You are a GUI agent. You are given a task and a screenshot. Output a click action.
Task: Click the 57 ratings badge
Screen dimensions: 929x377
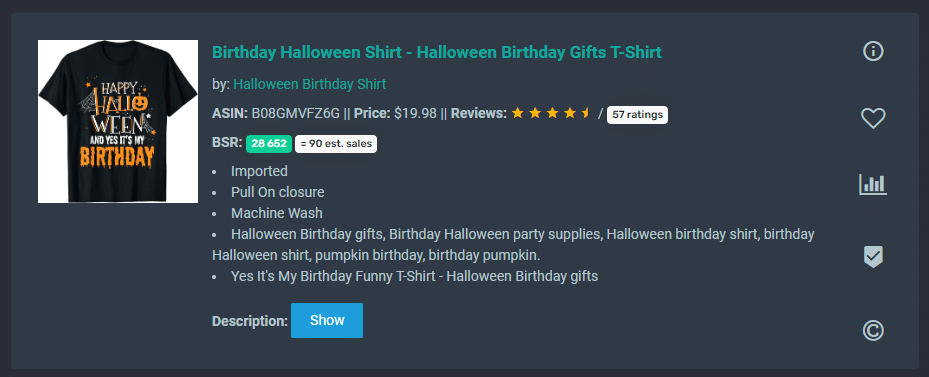(638, 114)
